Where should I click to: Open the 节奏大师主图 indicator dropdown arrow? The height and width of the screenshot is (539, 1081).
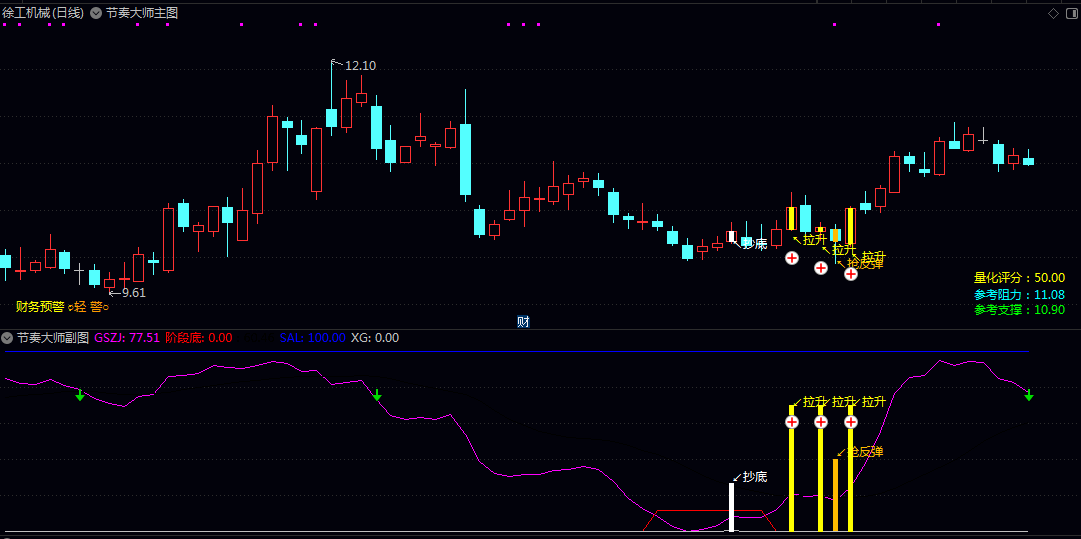[95, 12]
